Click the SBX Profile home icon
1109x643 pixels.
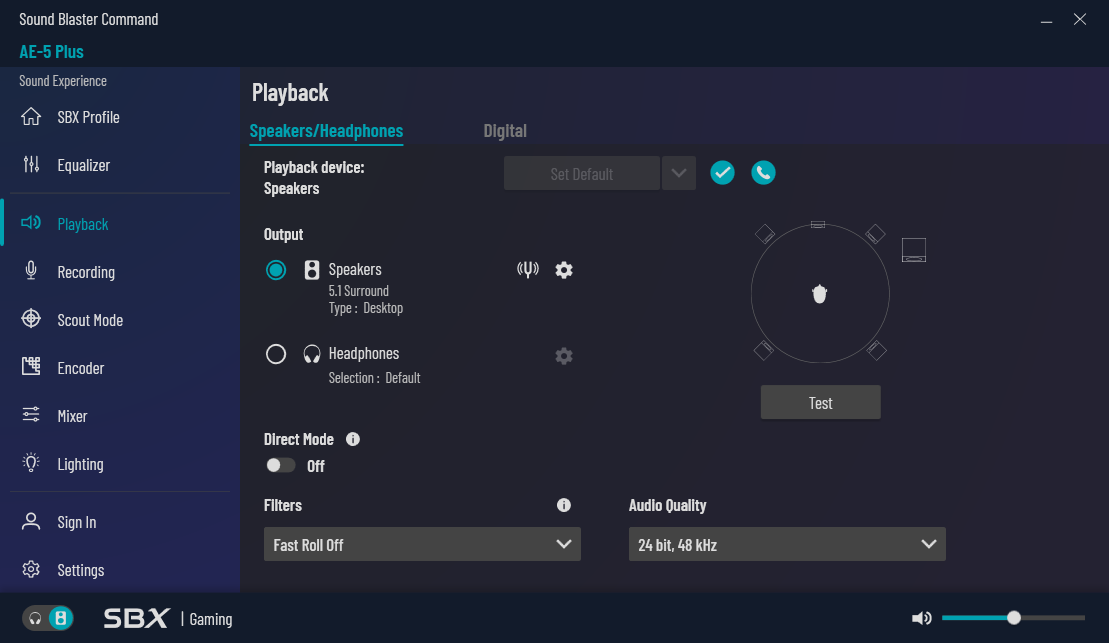click(31, 116)
